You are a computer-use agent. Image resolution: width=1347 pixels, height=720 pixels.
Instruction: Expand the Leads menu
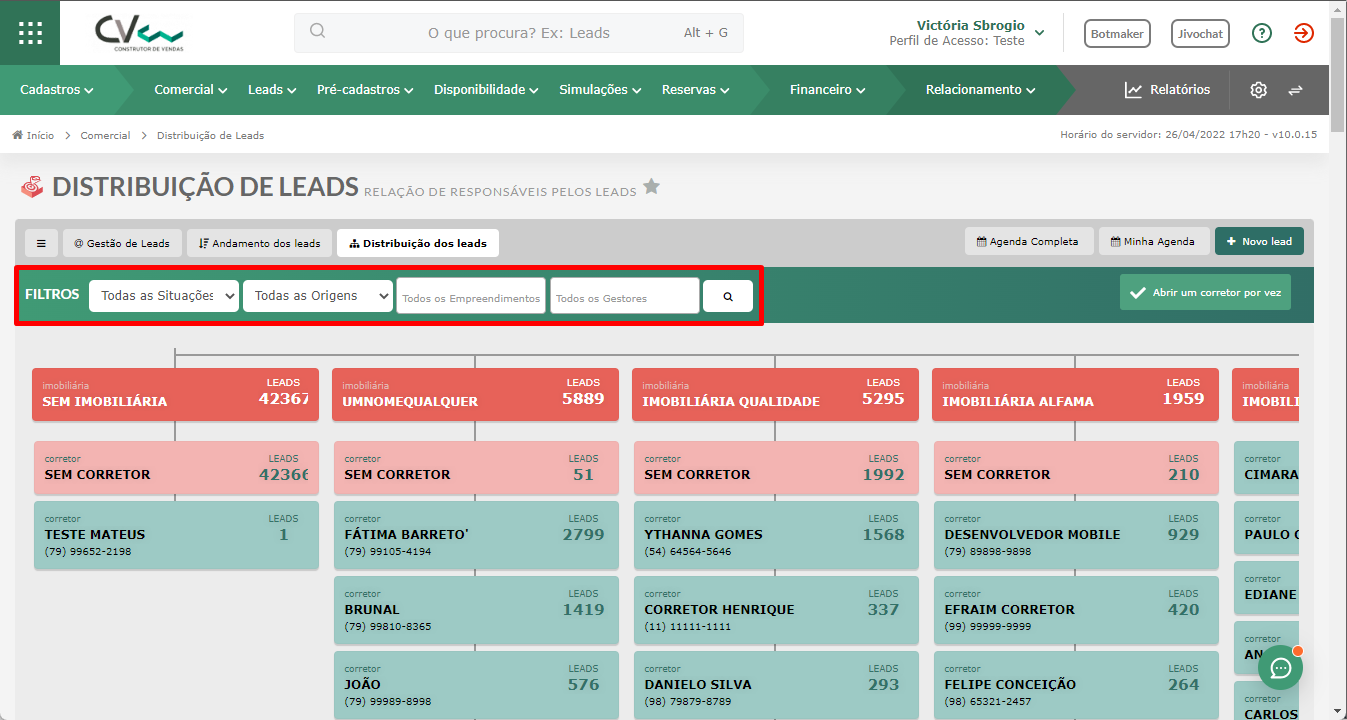click(272, 90)
